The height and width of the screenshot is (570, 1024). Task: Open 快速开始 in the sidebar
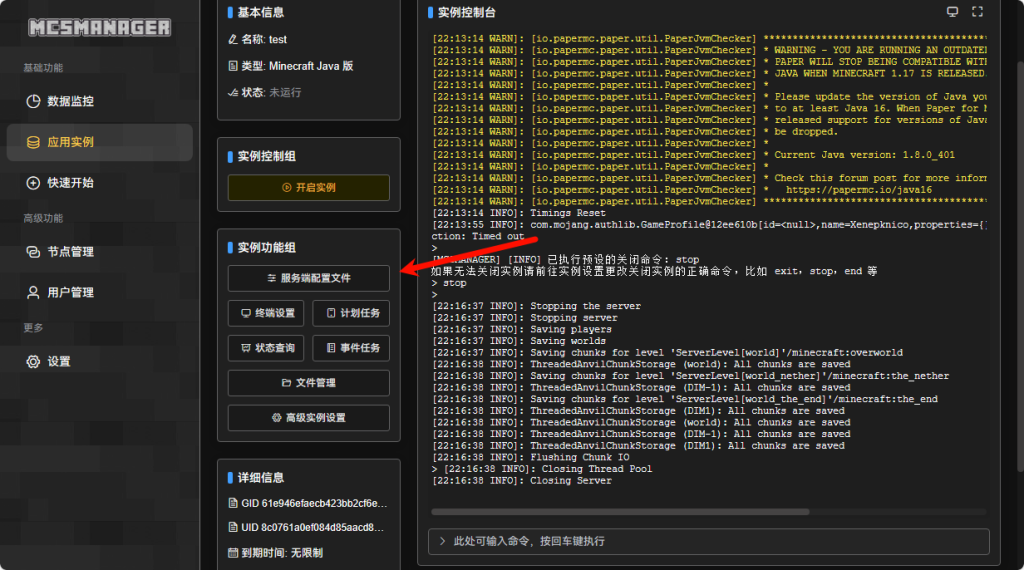point(99,183)
